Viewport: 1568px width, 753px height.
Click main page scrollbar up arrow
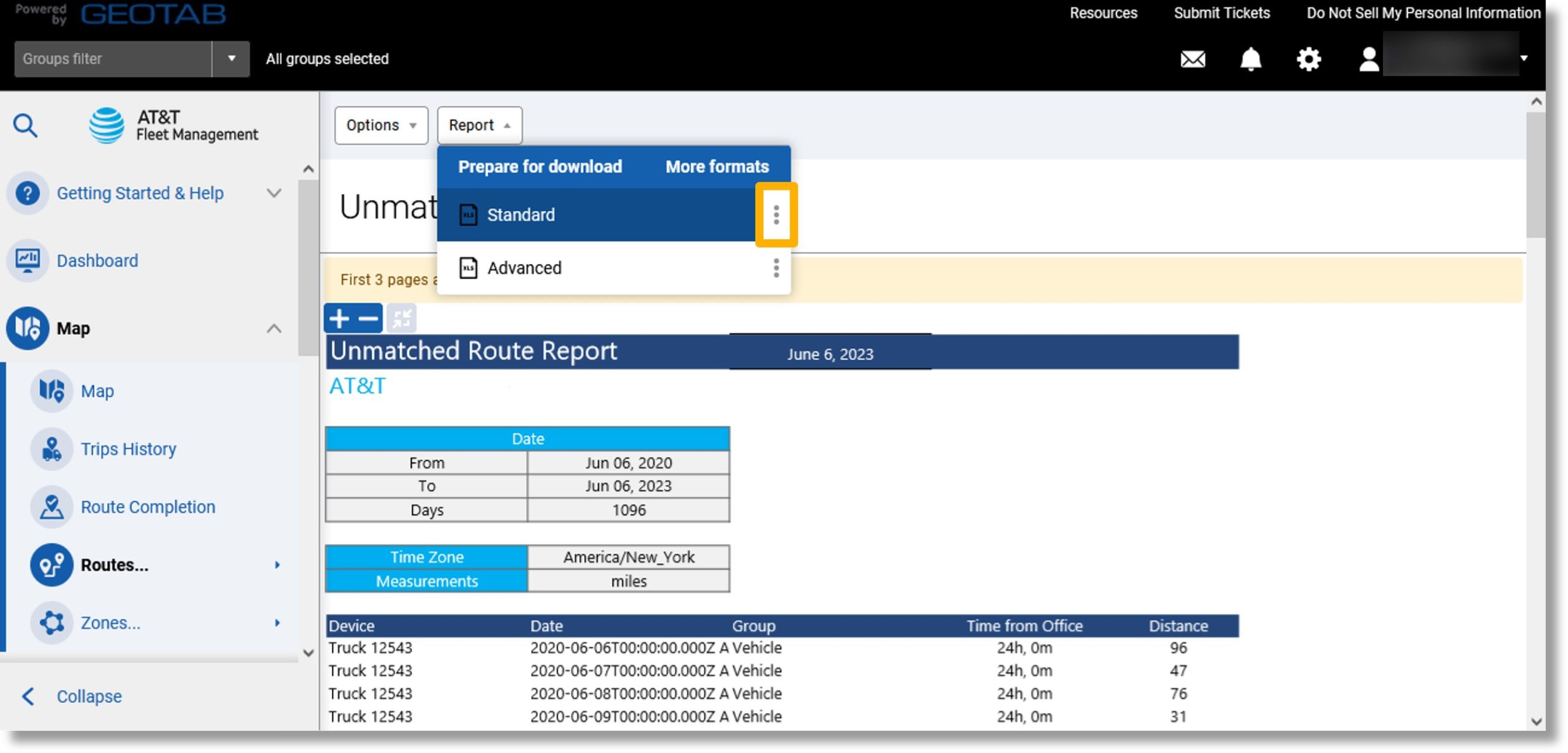1536,102
